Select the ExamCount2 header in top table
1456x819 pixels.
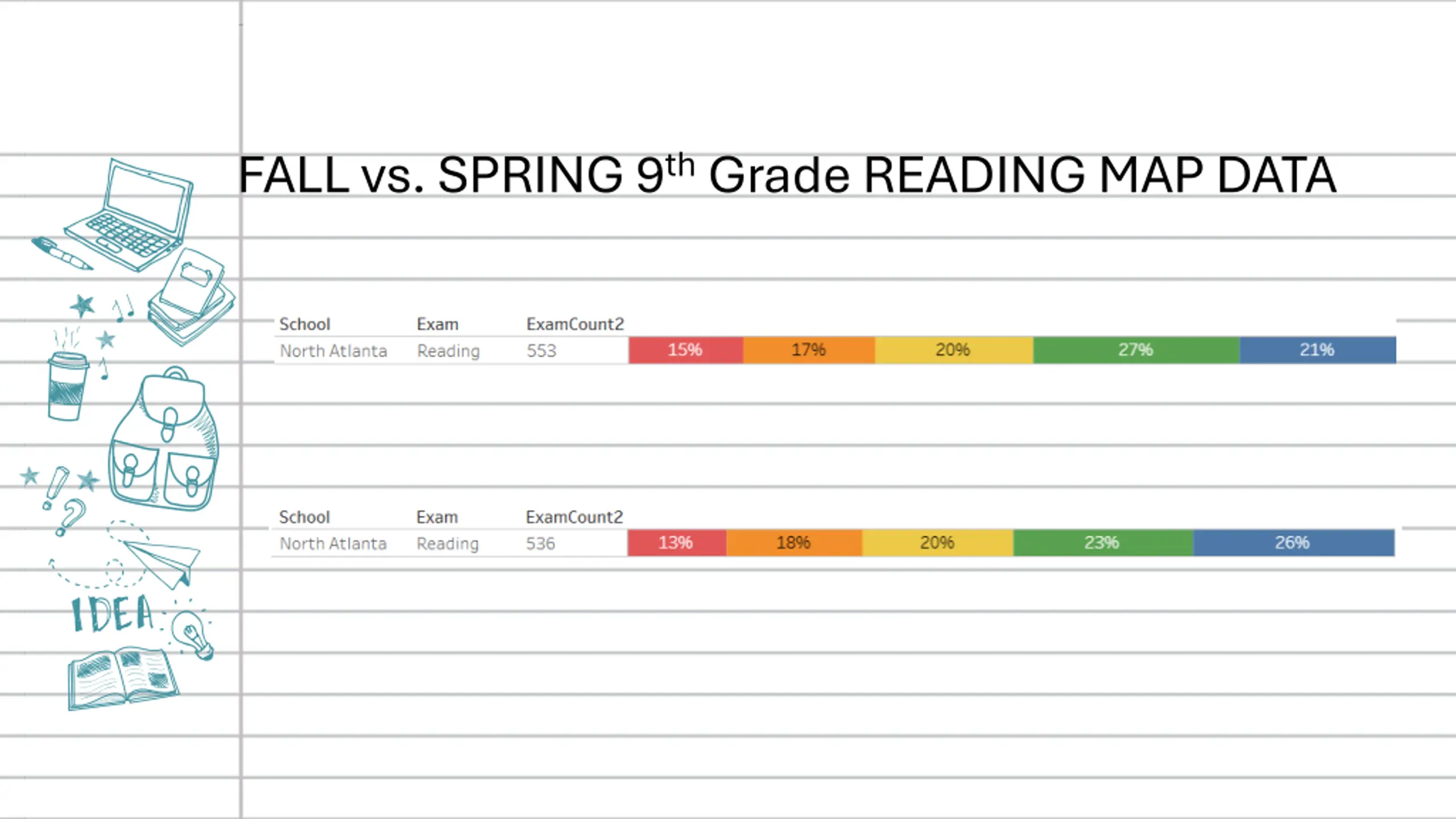[575, 324]
